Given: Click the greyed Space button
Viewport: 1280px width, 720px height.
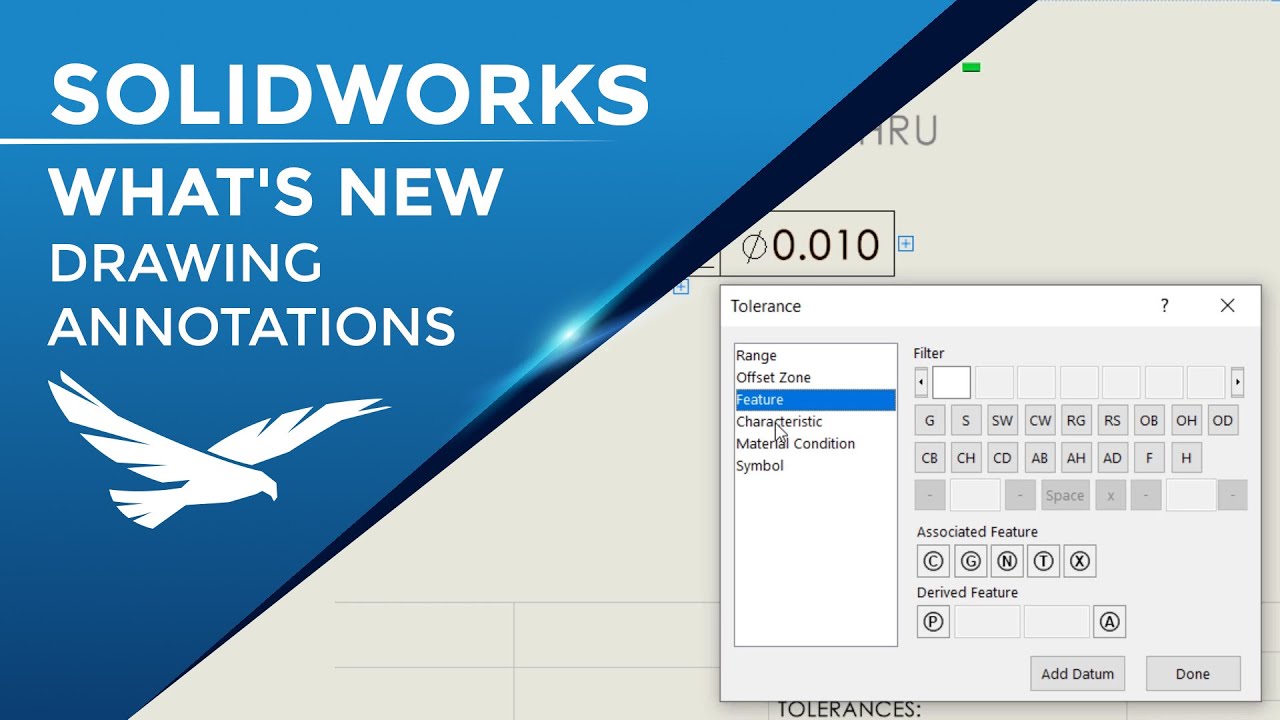Looking at the screenshot, I should pyautogui.click(x=1065, y=495).
